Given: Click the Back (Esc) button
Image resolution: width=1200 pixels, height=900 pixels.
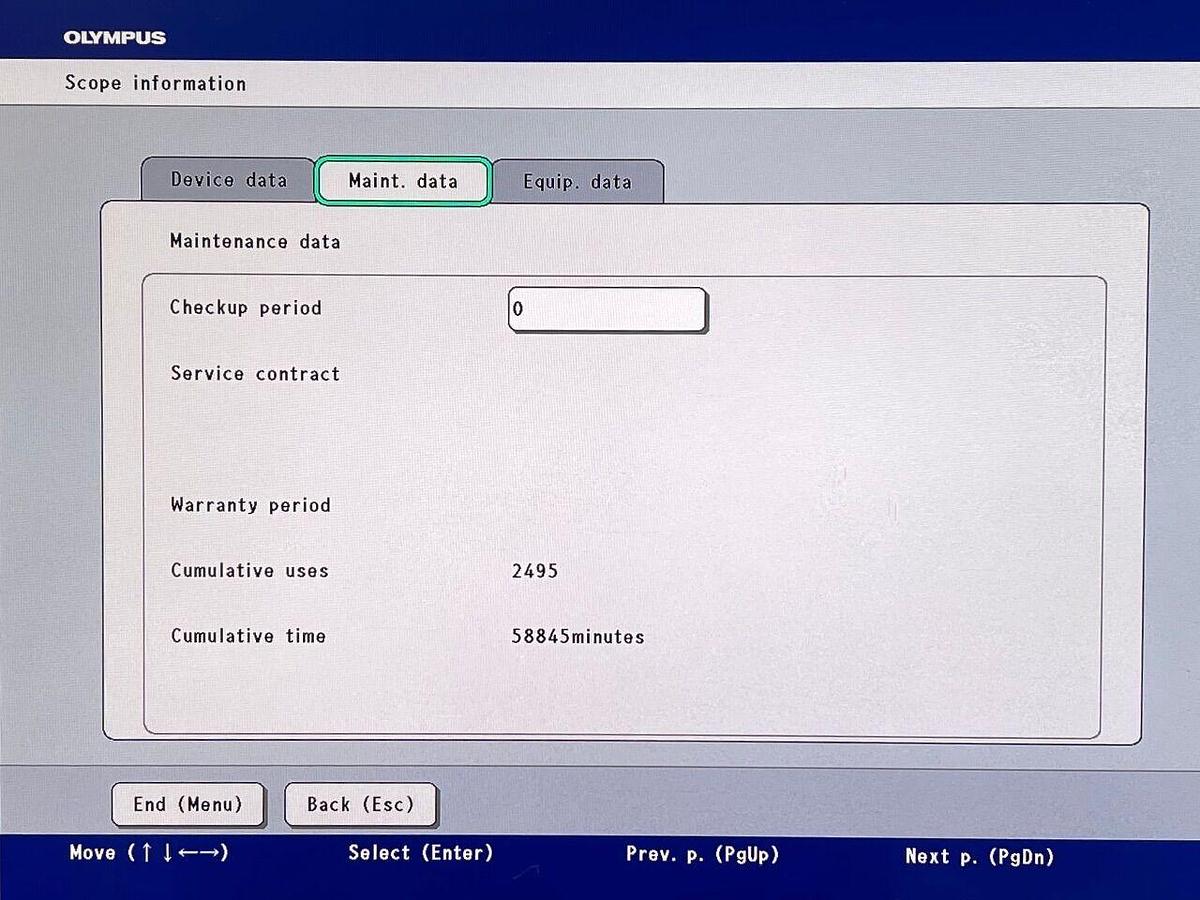Looking at the screenshot, I should click(x=360, y=804).
